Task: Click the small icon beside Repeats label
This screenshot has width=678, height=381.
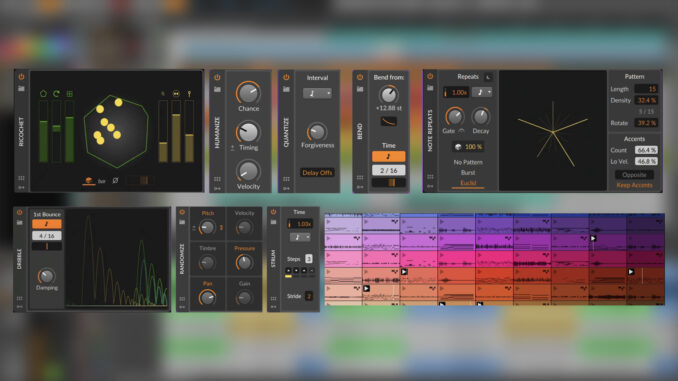Action: point(488,77)
